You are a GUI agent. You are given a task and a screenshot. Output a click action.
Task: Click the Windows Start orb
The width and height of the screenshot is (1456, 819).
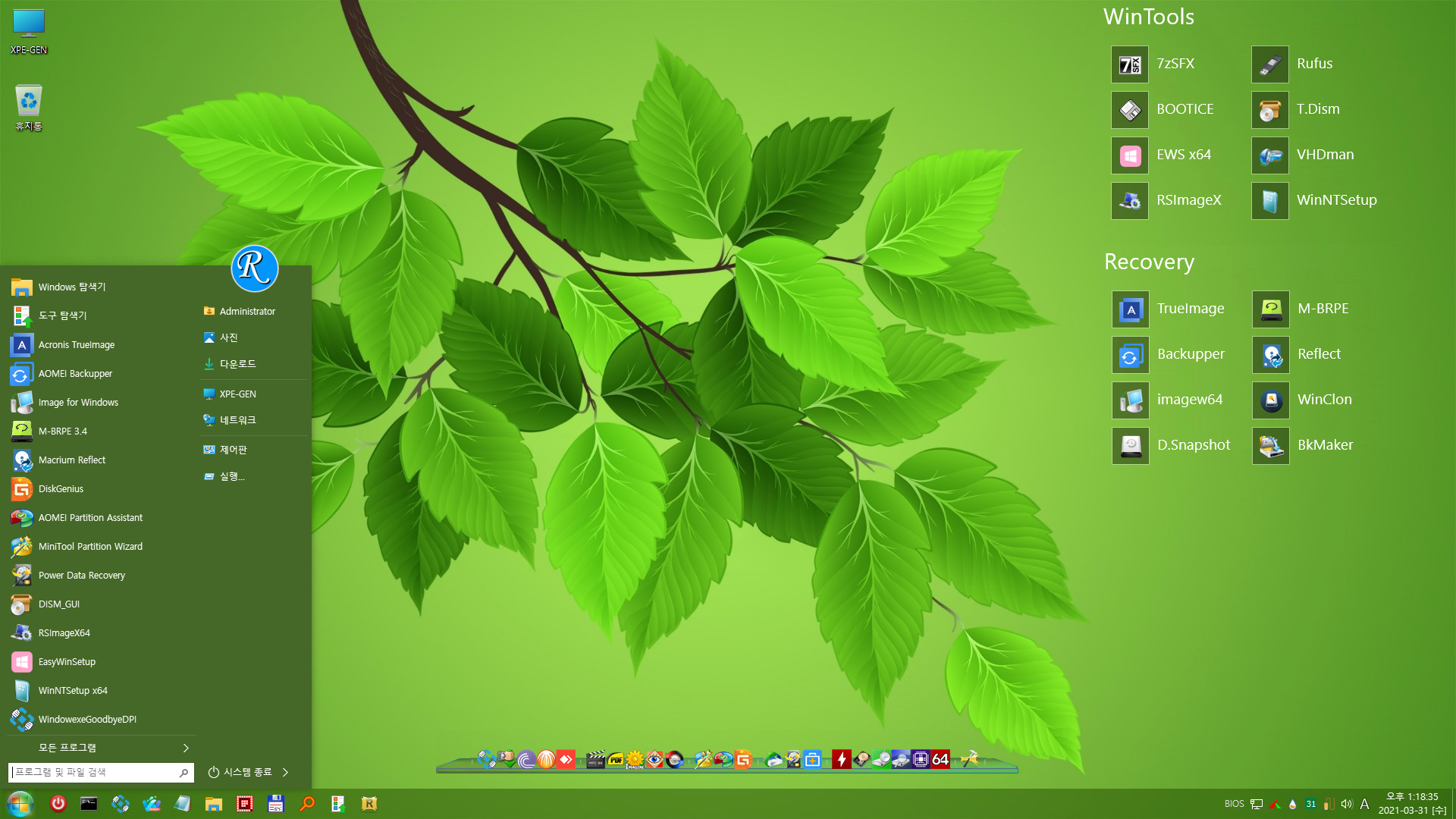[x=20, y=804]
